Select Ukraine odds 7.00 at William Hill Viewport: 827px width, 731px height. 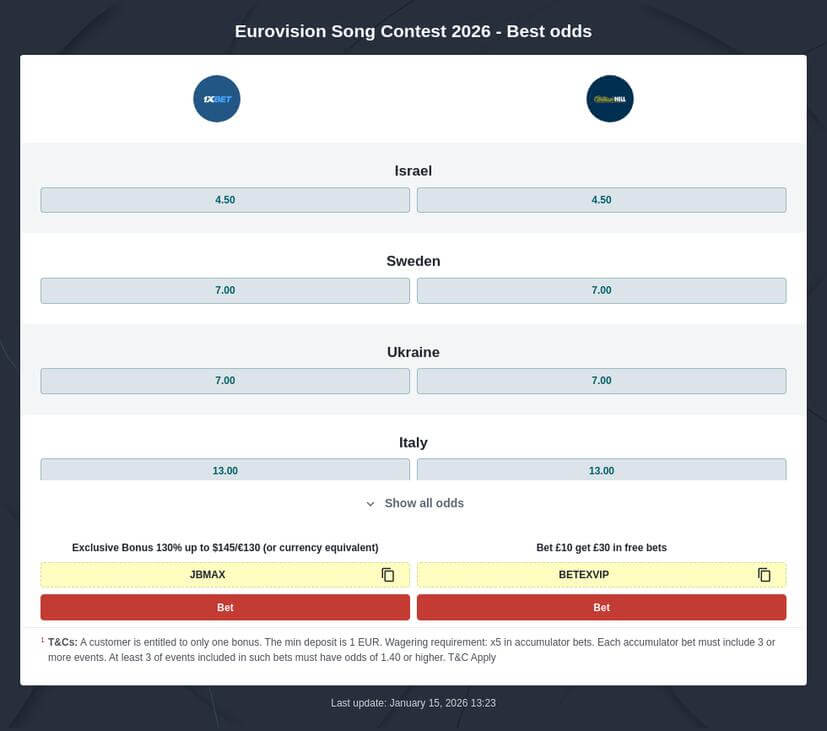click(601, 380)
